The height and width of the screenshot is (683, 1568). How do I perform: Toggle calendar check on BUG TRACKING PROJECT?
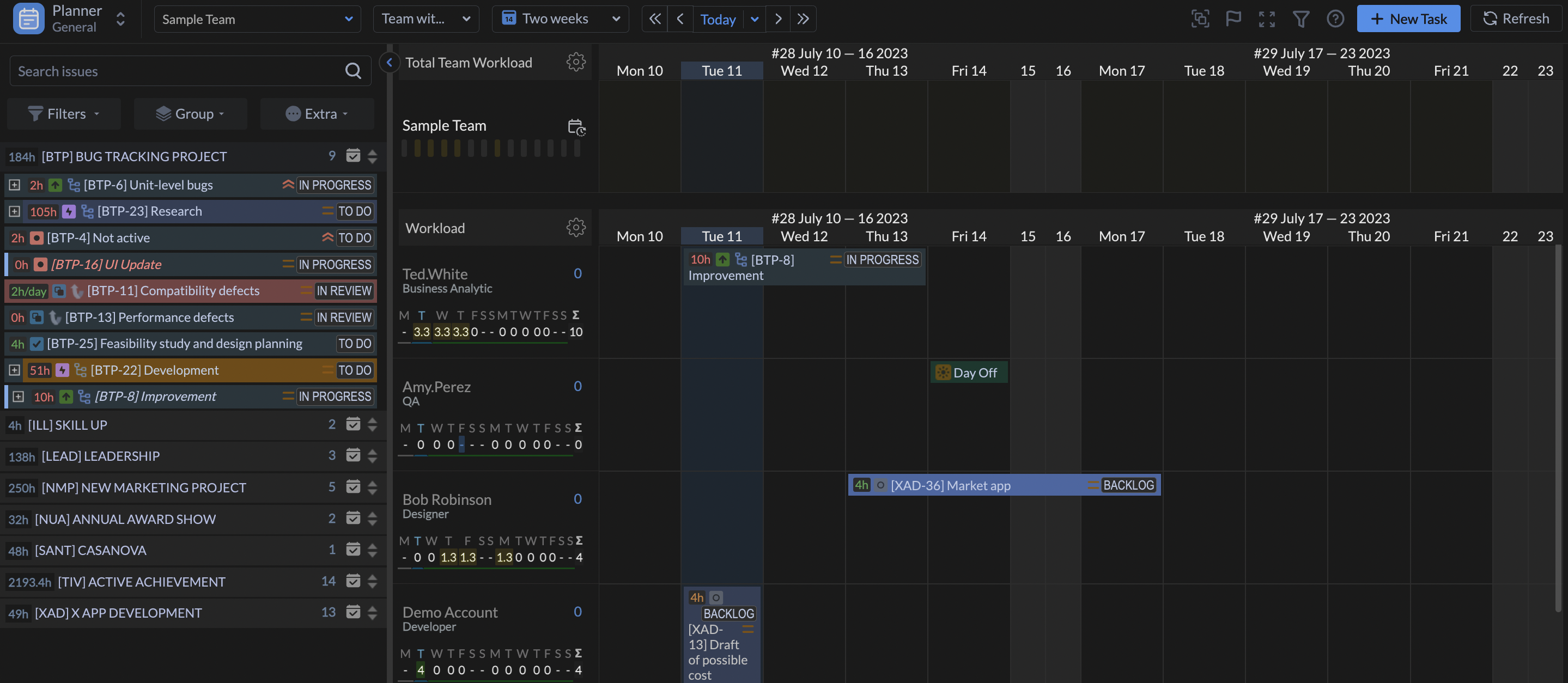pyautogui.click(x=353, y=156)
